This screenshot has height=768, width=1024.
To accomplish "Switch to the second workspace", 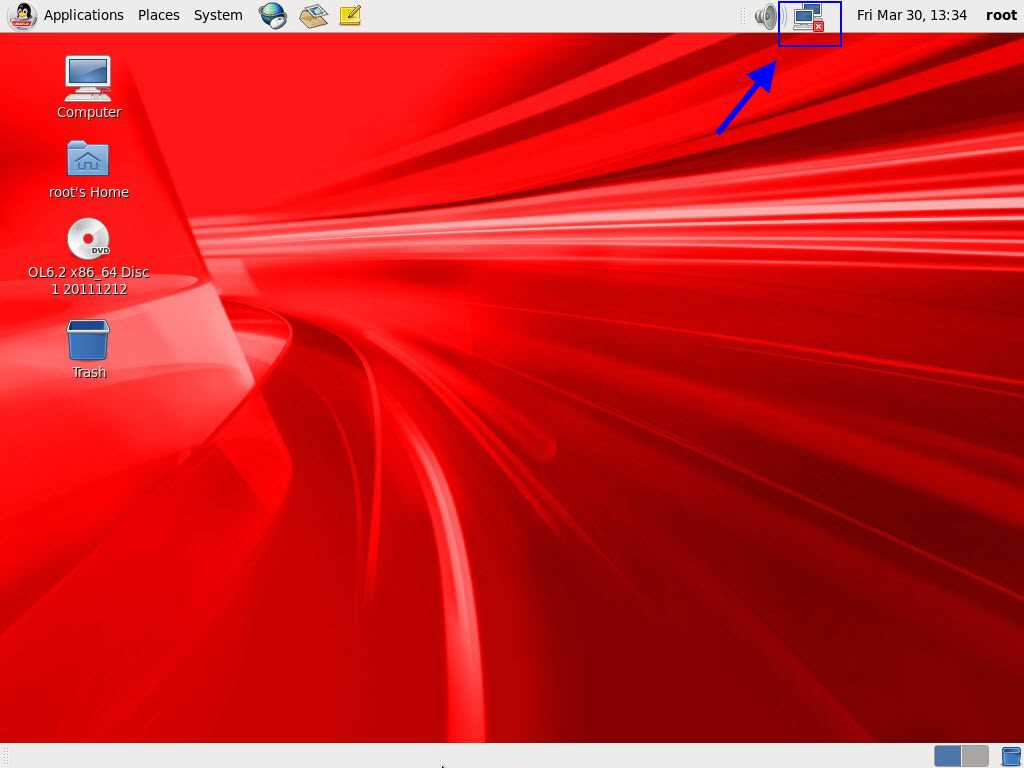I will [x=973, y=756].
